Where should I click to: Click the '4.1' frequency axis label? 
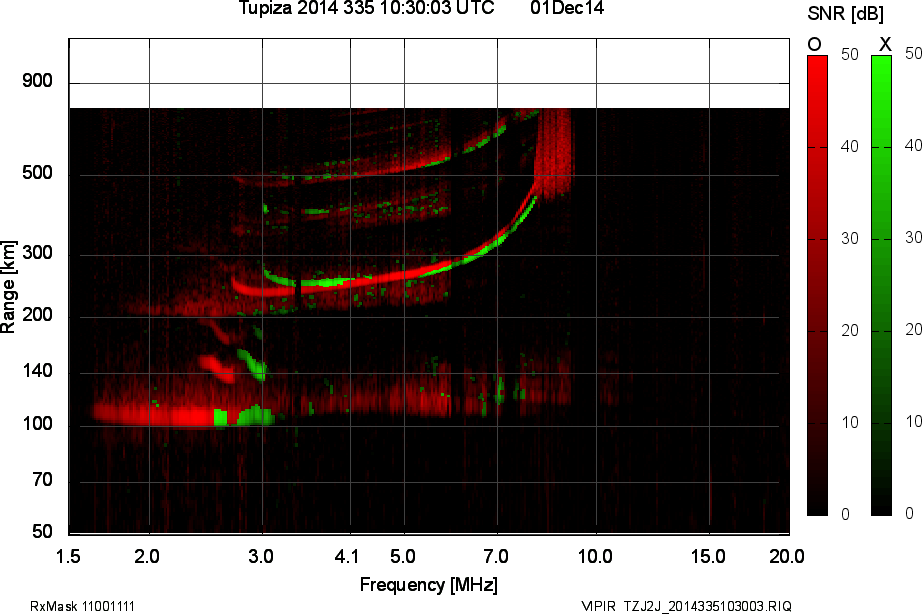click(x=347, y=556)
